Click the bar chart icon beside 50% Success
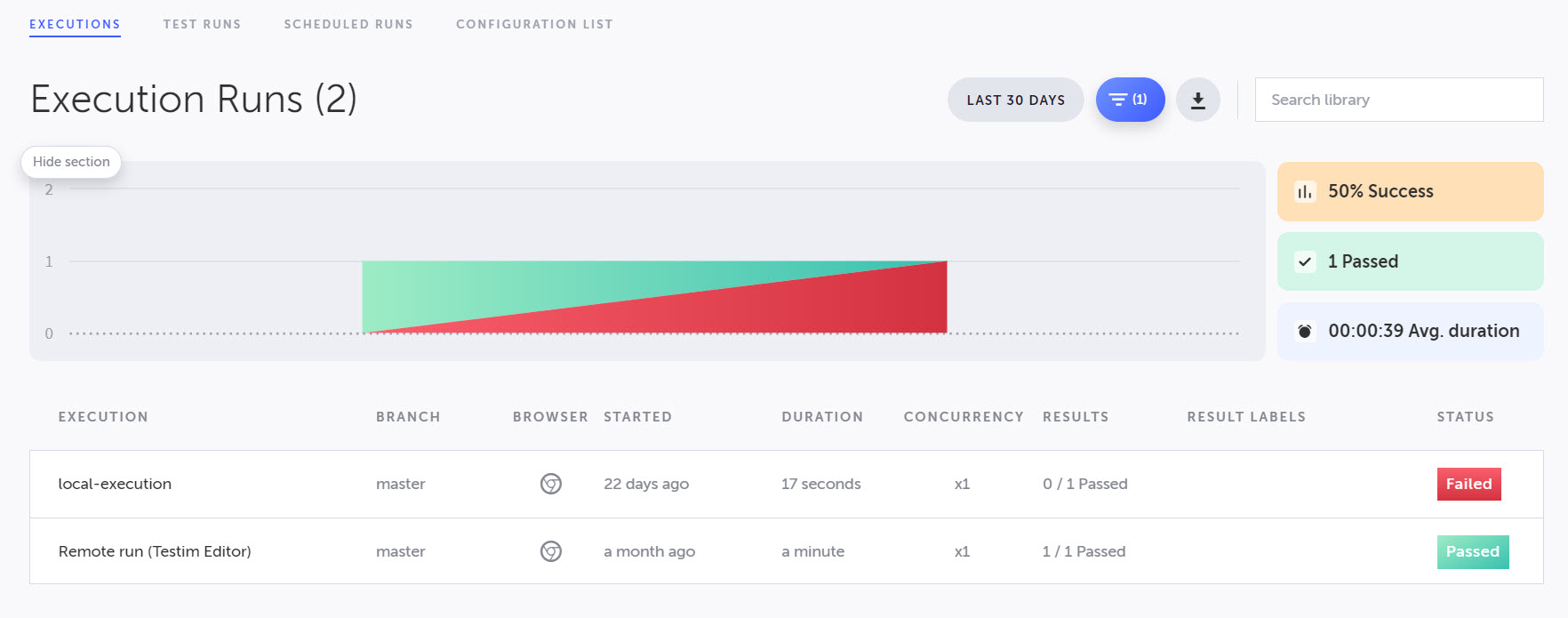 coord(1304,191)
